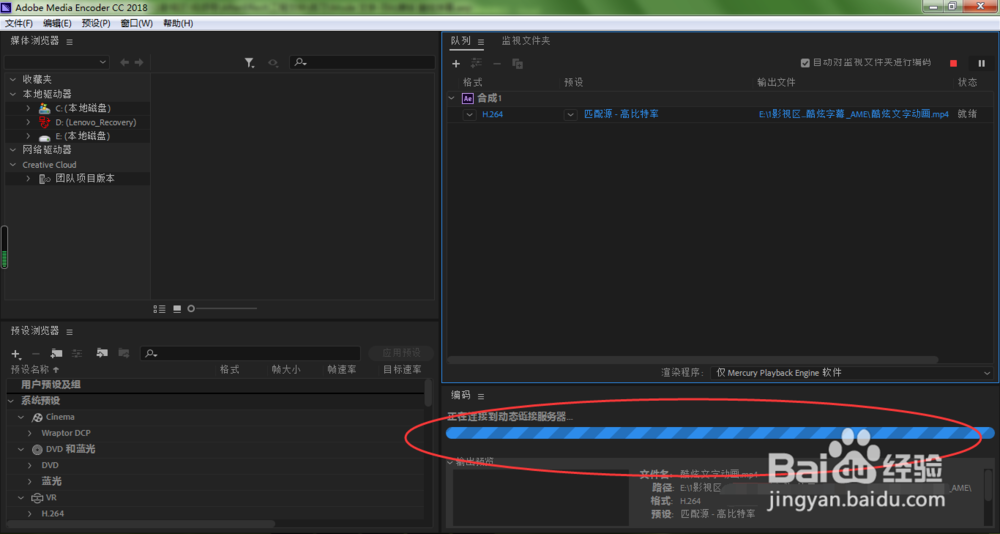Click the H.264 format link in queue
Viewport: 1000px width, 534px height.
492,115
